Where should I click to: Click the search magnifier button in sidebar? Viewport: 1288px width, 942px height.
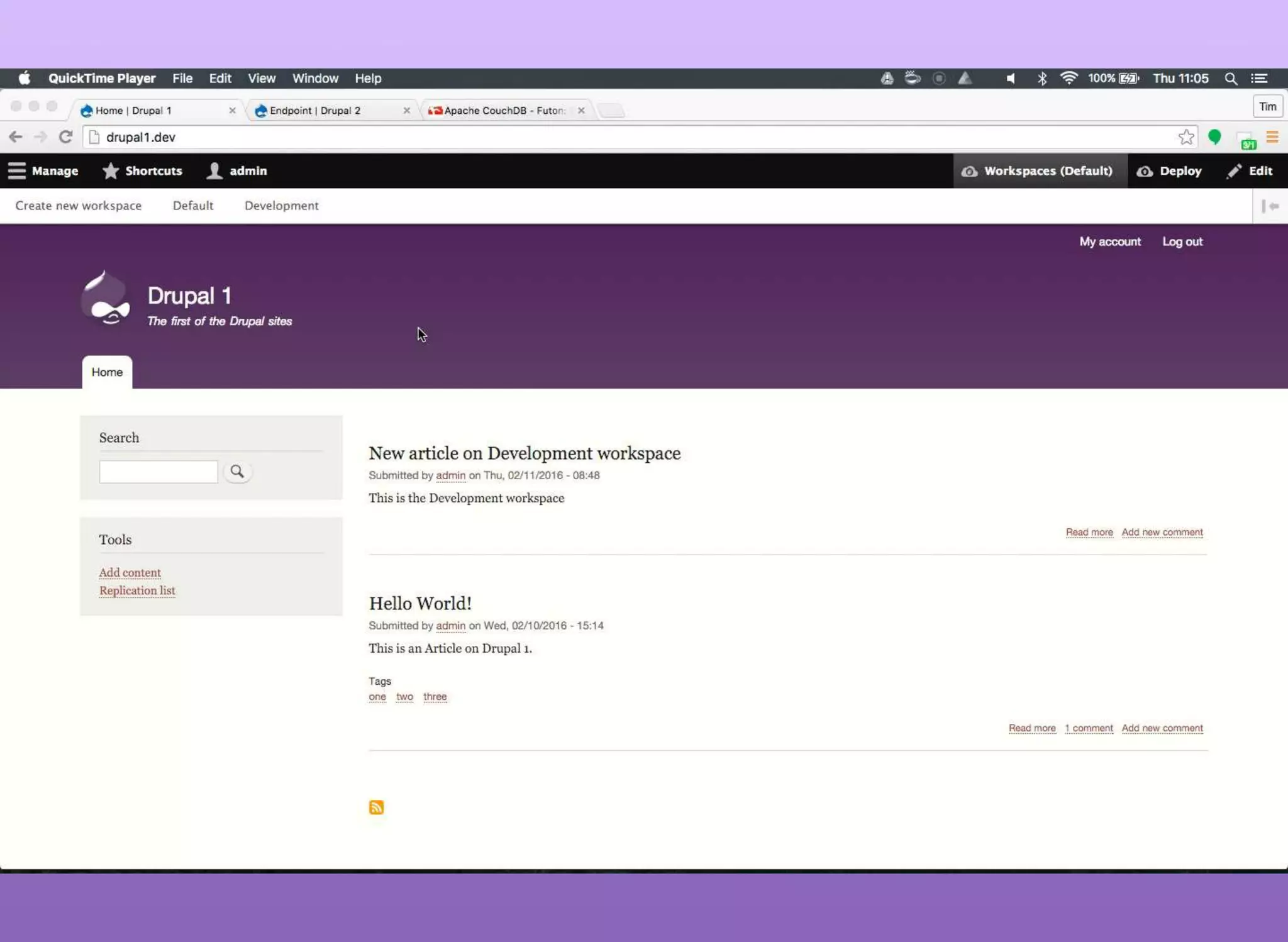(237, 472)
